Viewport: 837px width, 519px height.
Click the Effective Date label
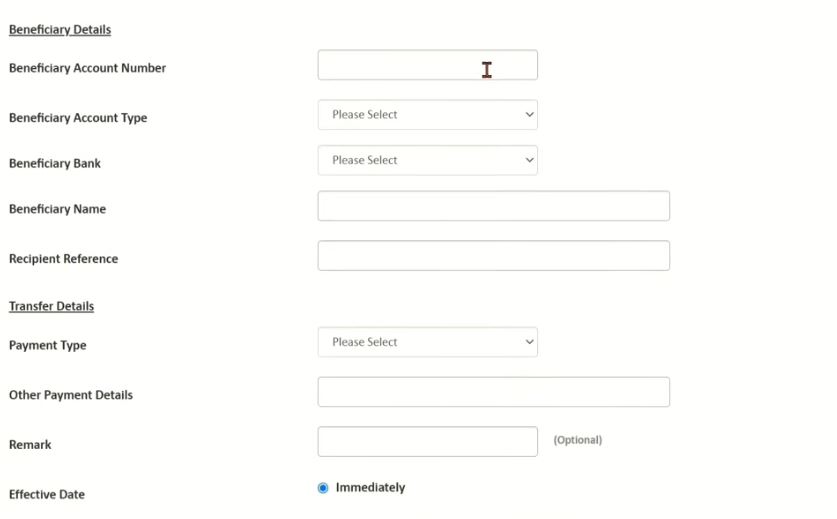47,494
